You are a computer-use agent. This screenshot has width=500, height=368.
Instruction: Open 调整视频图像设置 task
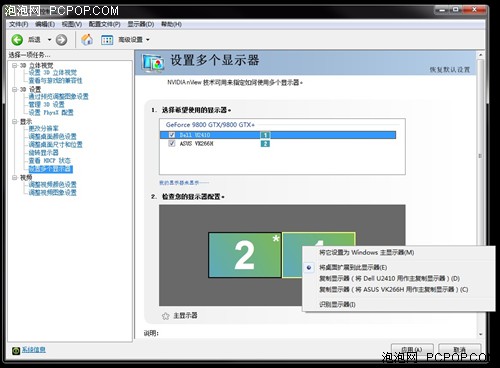tap(53, 193)
